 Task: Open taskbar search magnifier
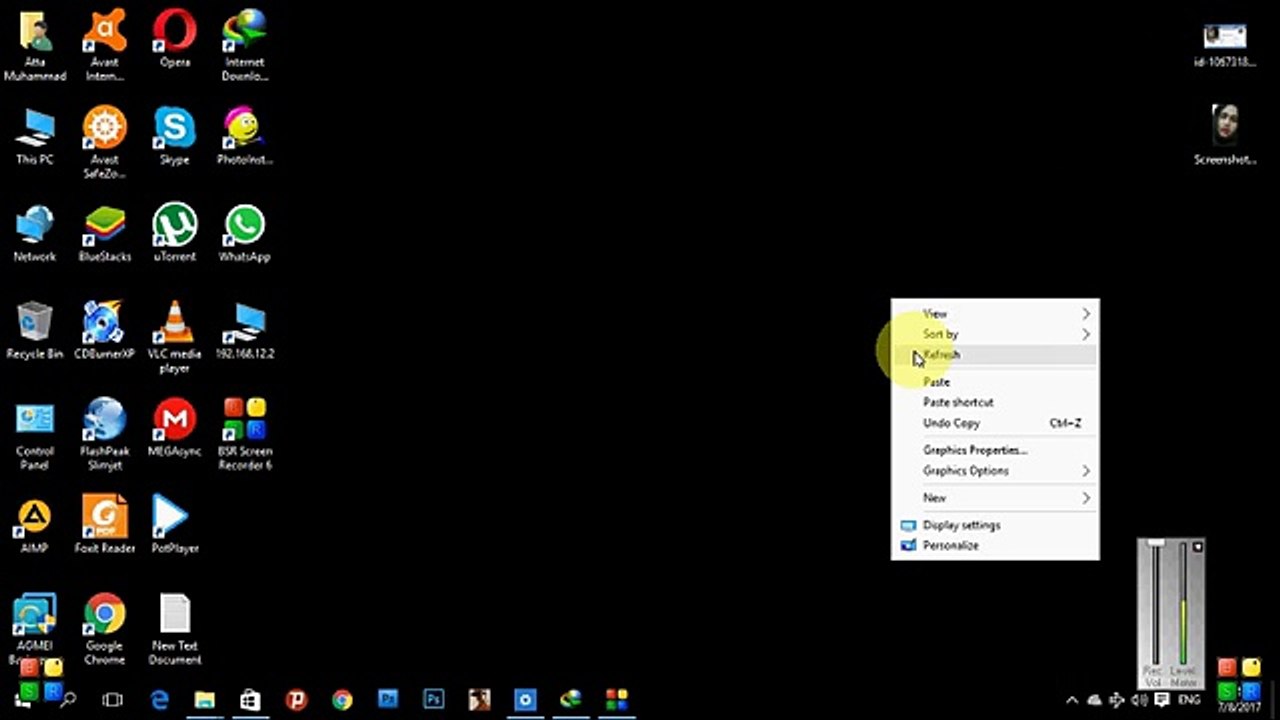(x=68, y=700)
